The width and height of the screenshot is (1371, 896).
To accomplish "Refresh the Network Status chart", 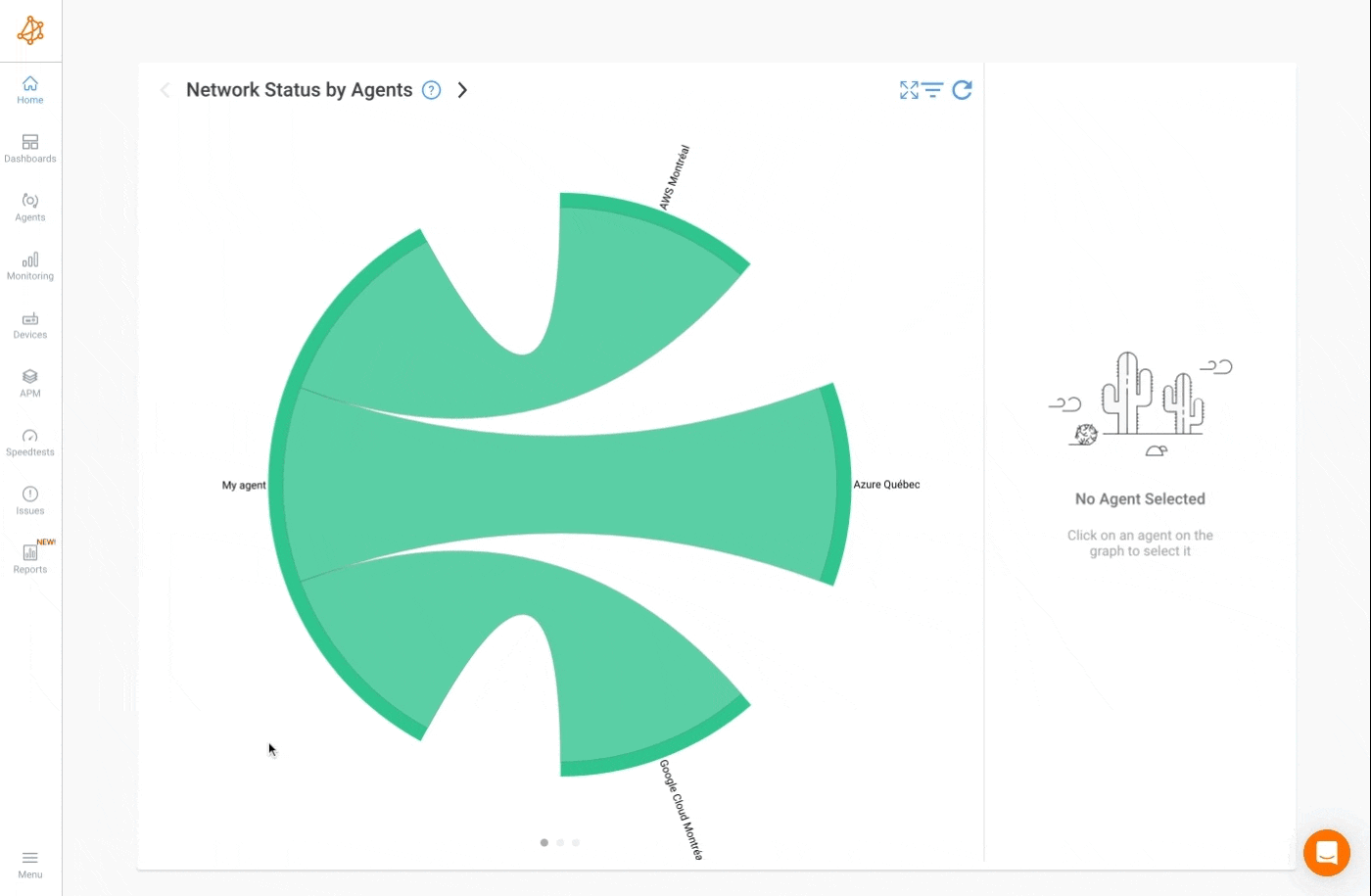I will click(963, 89).
